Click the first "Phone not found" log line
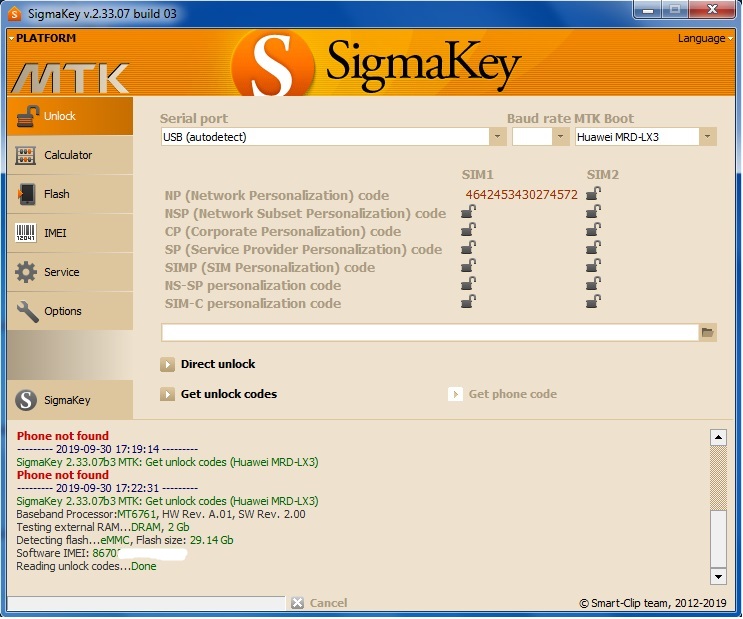The height and width of the screenshot is (619, 743). [63, 436]
